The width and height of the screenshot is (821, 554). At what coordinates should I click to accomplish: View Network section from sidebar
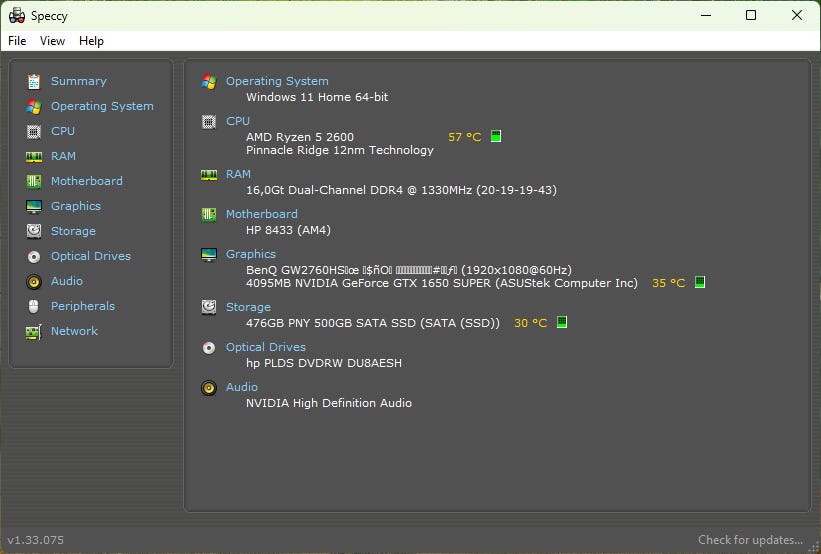74,331
